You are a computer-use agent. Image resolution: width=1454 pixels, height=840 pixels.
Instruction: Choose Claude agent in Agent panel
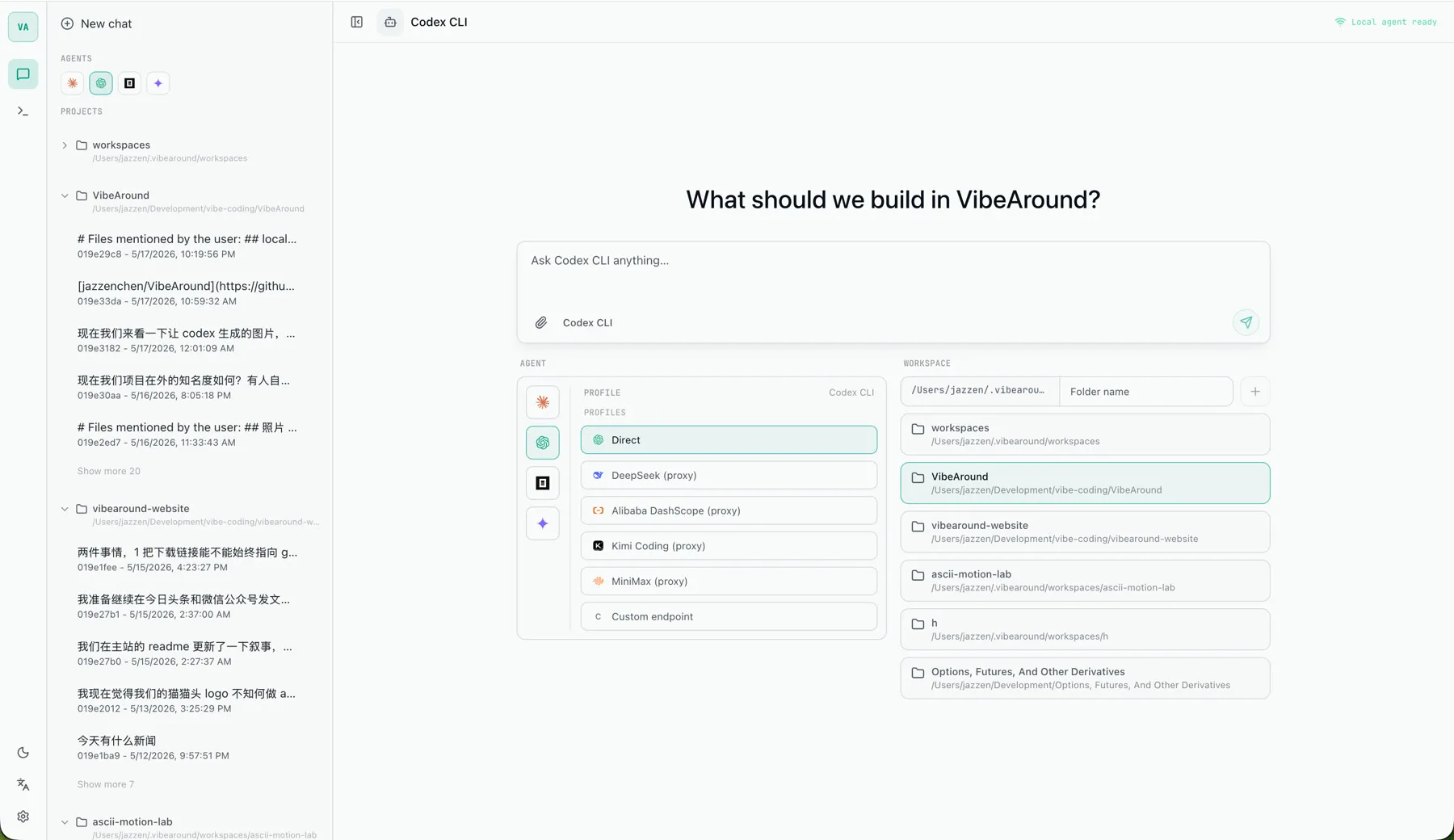[x=543, y=402]
